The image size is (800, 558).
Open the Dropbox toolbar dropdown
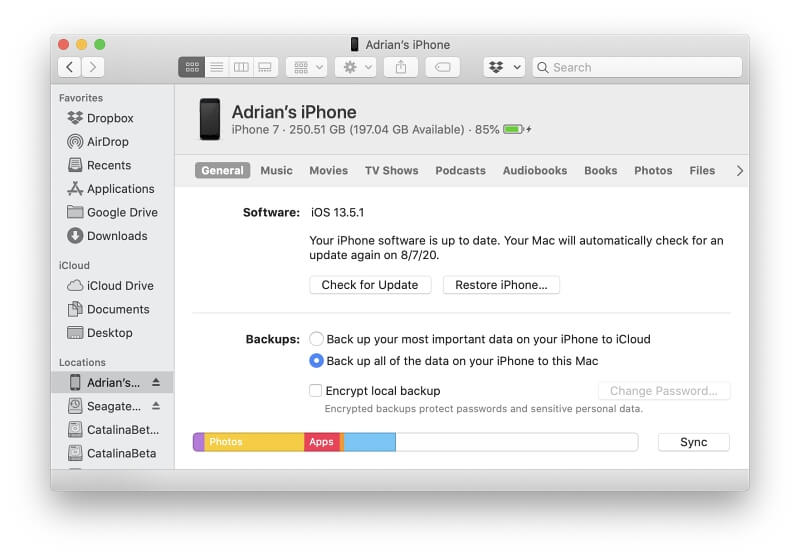click(504, 67)
